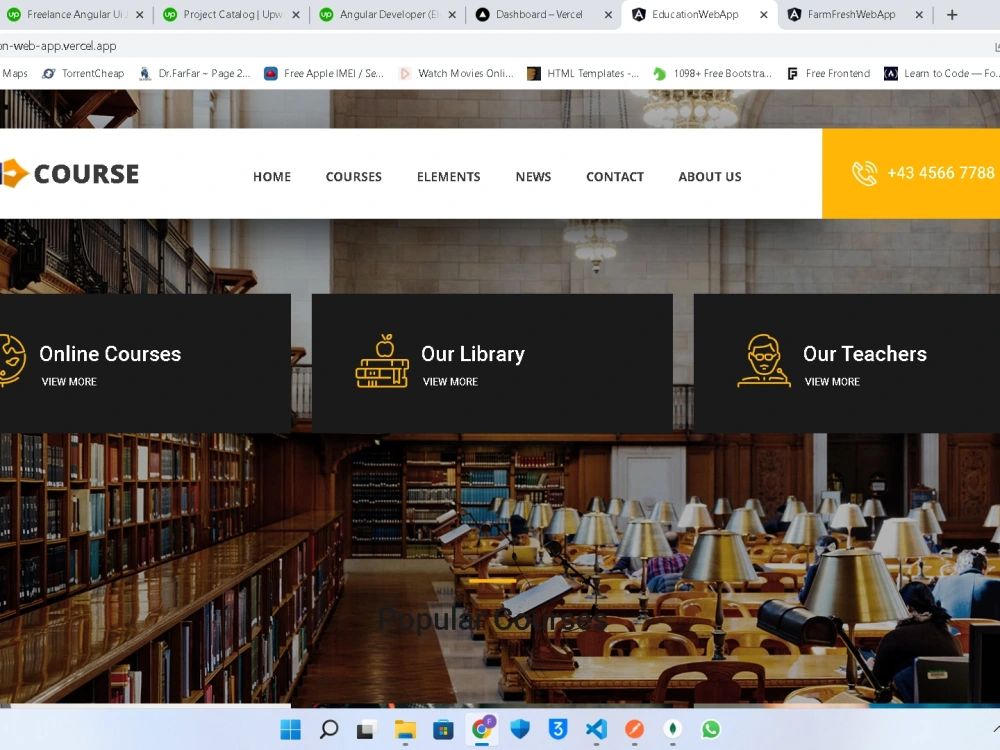
Task: Open the Online Courses heading
Action: 110,354
